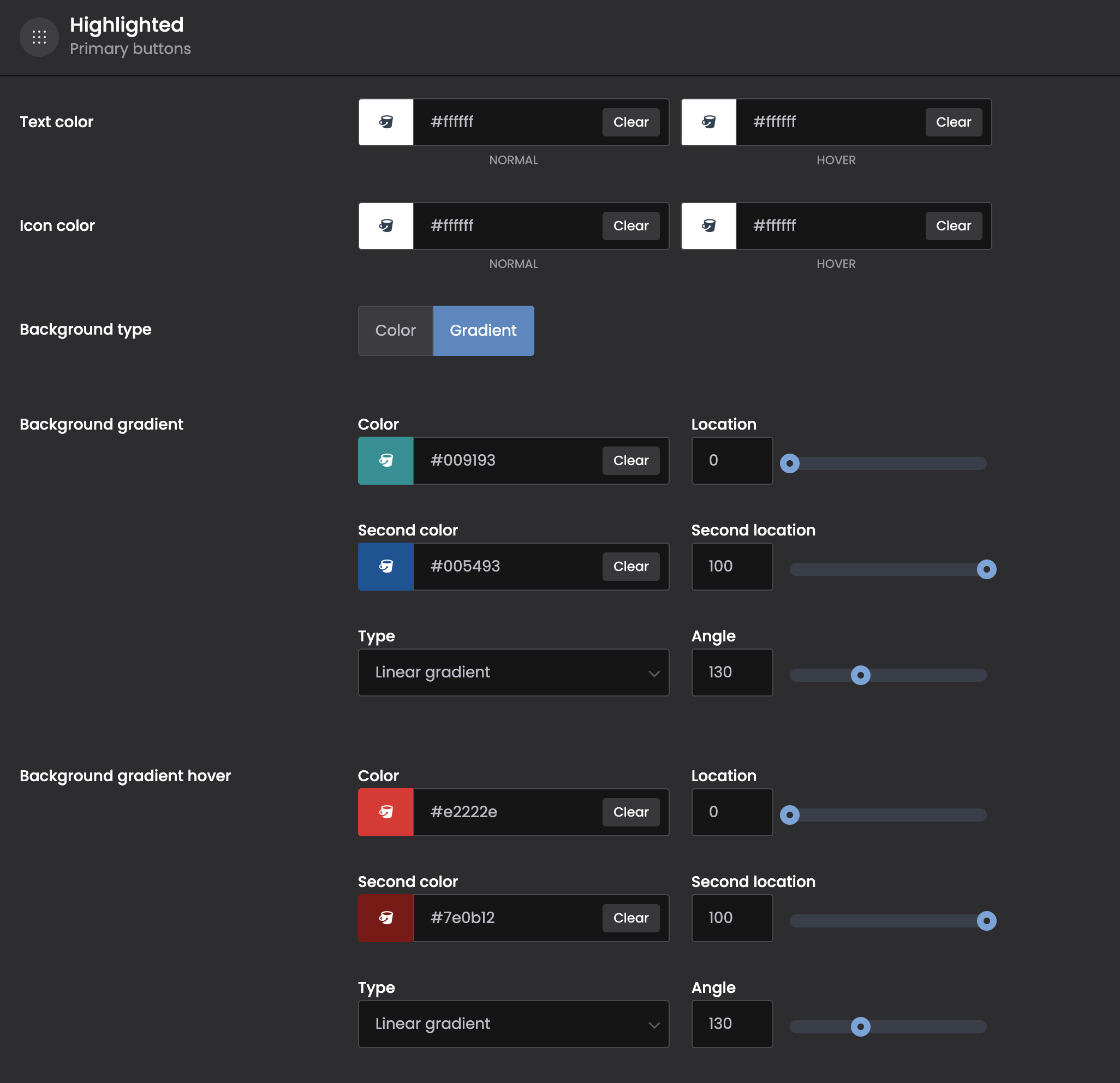Expand Background gradient Type dropdown
1120x1083 pixels.
(513, 672)
